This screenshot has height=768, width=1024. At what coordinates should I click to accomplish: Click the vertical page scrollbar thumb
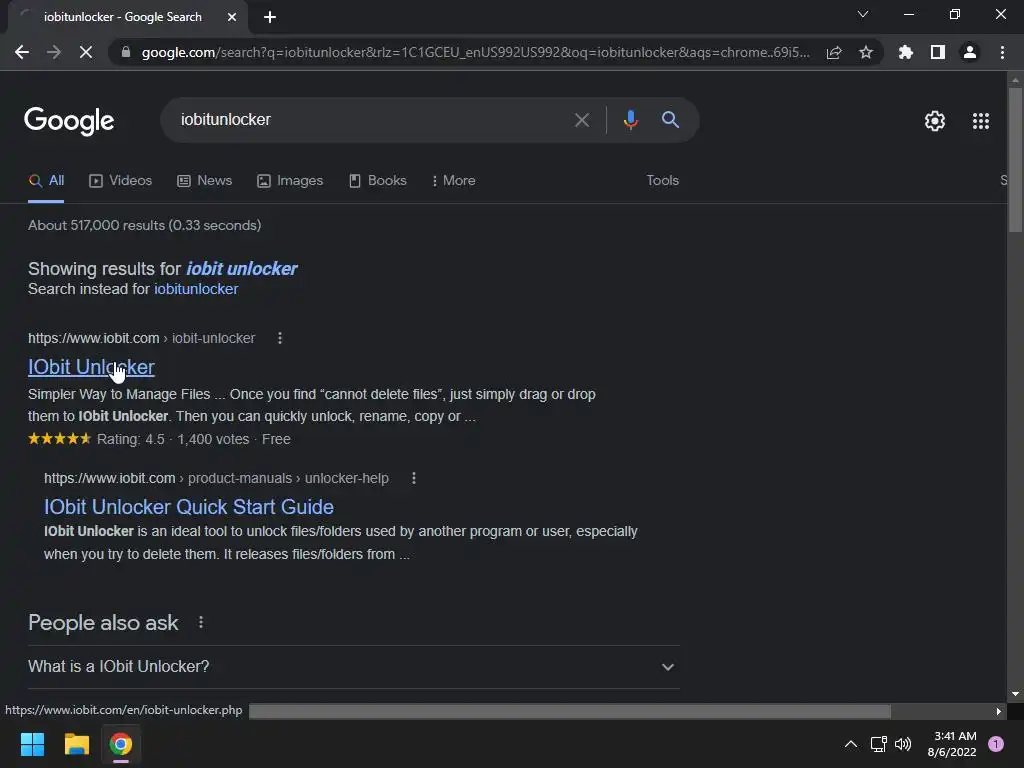pyautogui.click(x=1015, y=160)
